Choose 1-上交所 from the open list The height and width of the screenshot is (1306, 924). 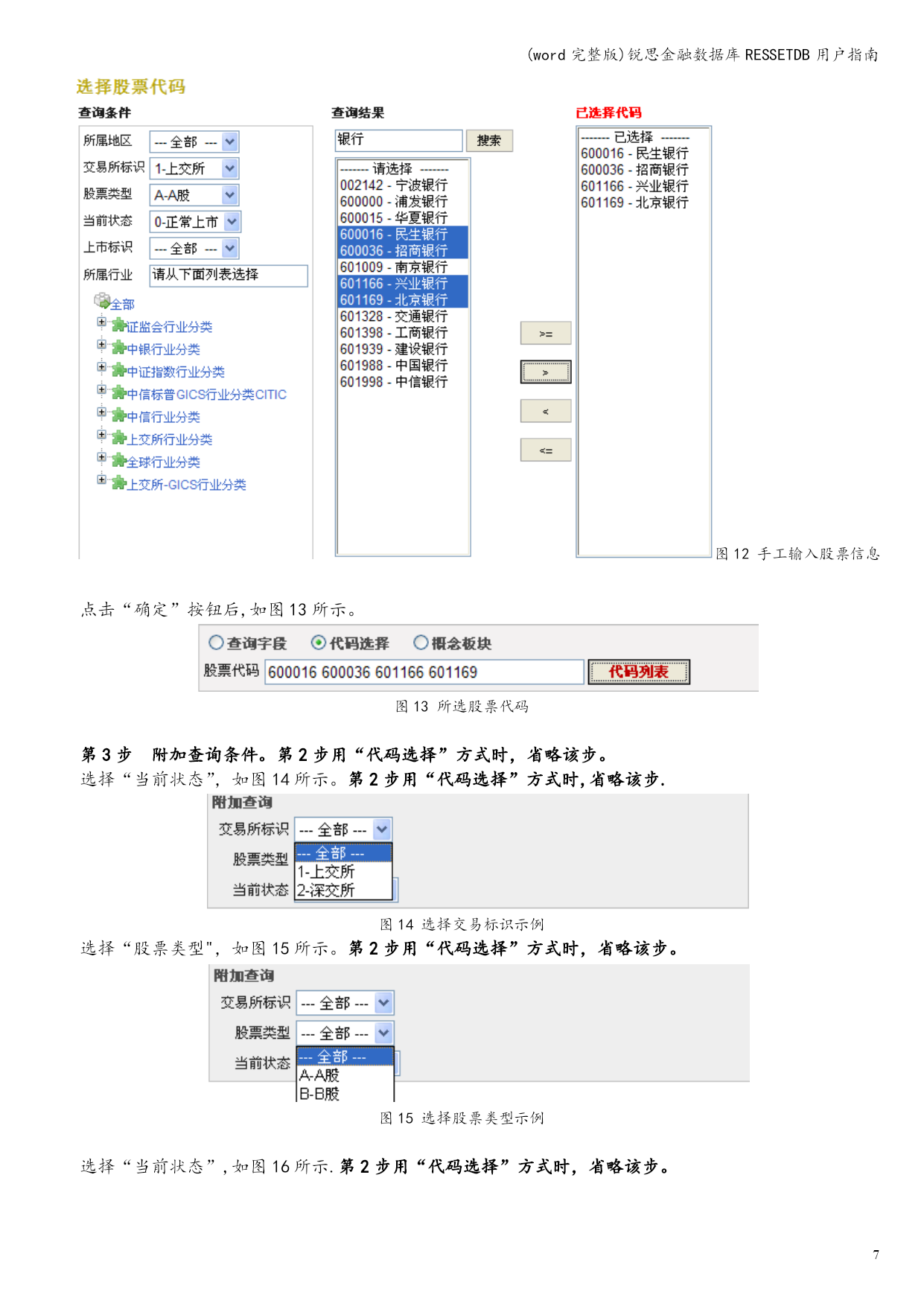(x=343, y=872)
